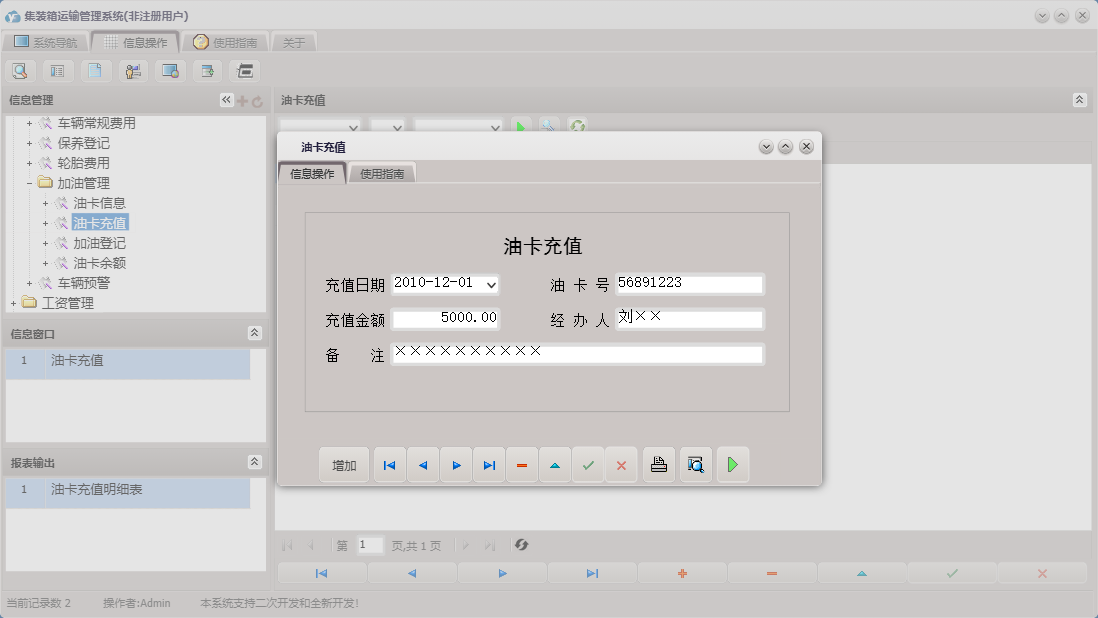This screenshot has width=1098, height=618.
Task: Click the operator management icon in the toolbar
Action: point(132,71)
